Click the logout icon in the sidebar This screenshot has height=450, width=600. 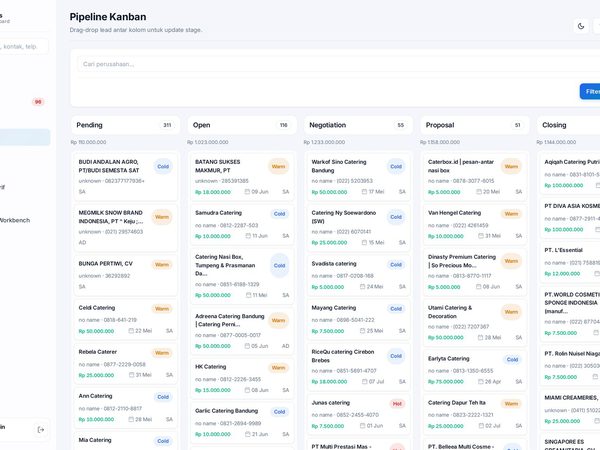tap(41, 430)
